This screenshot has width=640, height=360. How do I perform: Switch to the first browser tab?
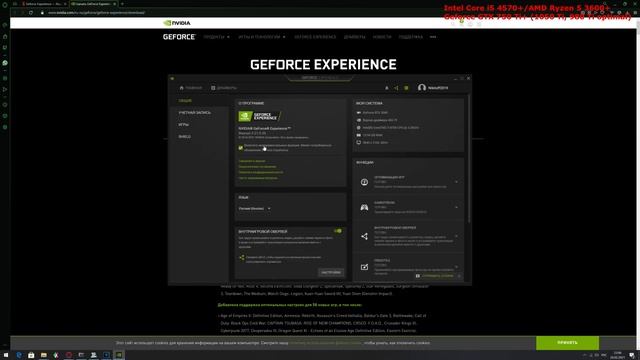click(44, 4)
